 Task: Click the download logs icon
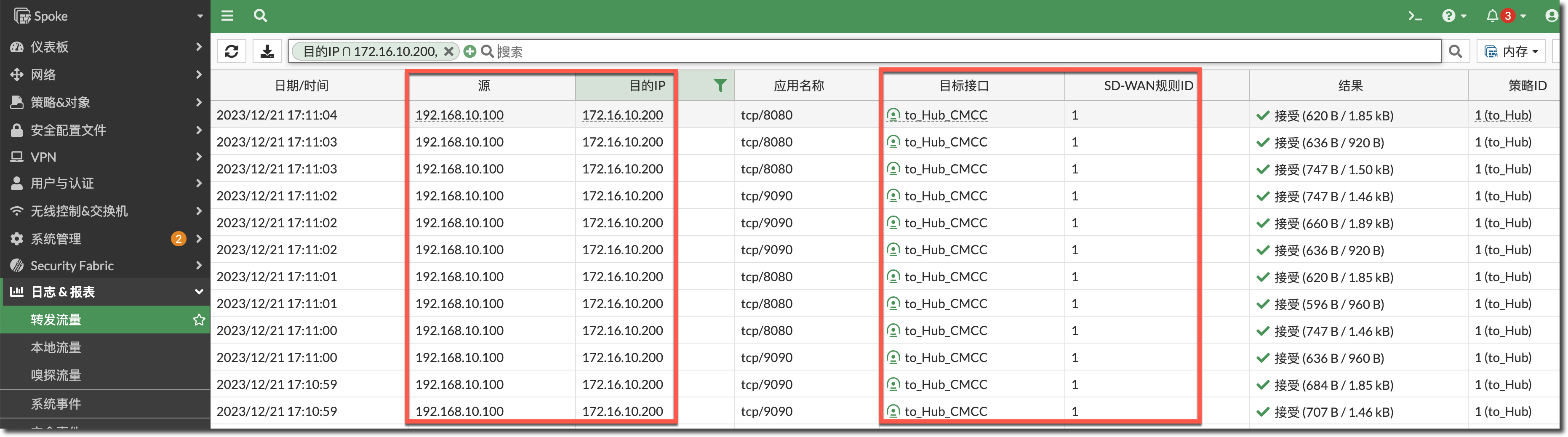coord(267,52)
